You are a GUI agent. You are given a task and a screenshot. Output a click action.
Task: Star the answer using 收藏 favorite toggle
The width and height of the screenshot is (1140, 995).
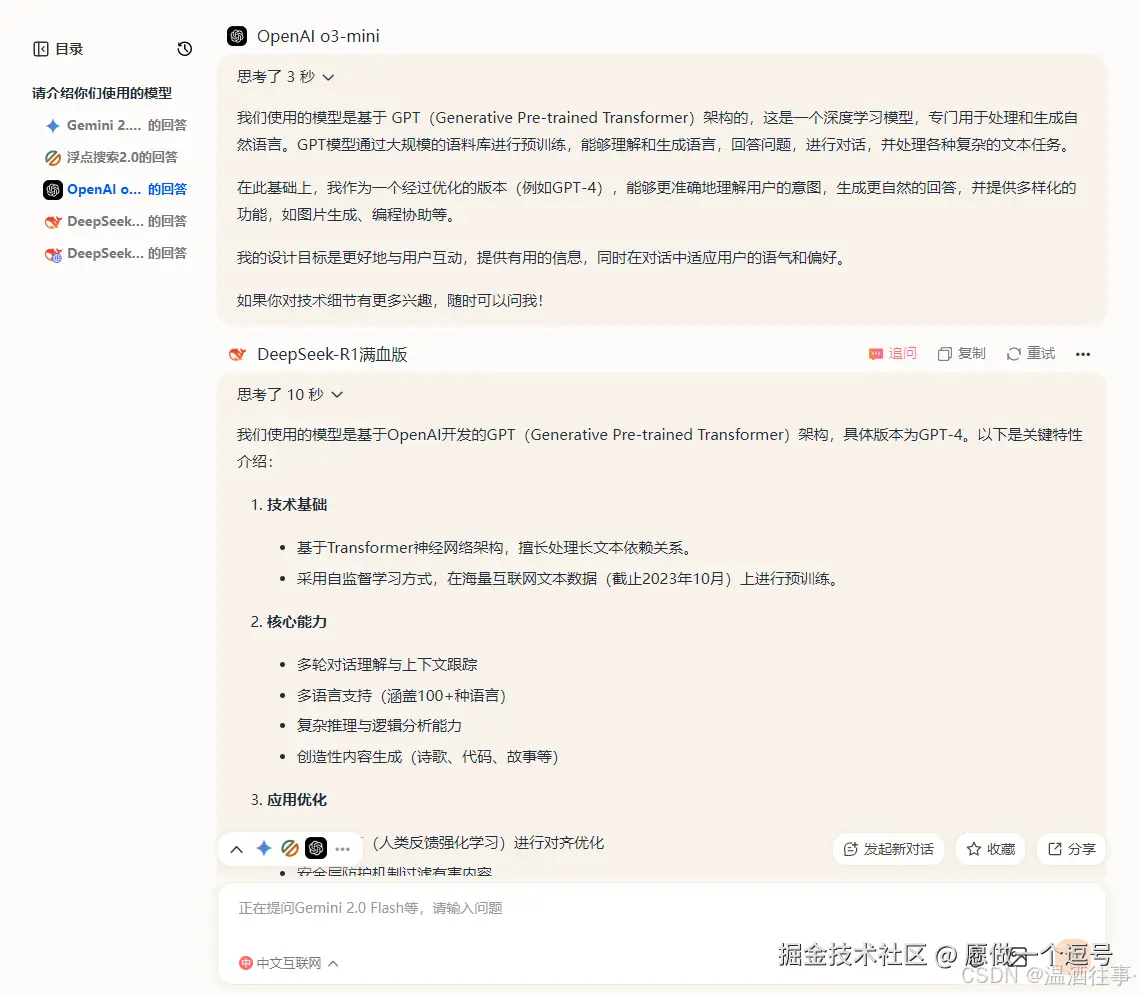pyautogui.click(x=990, y=848)
